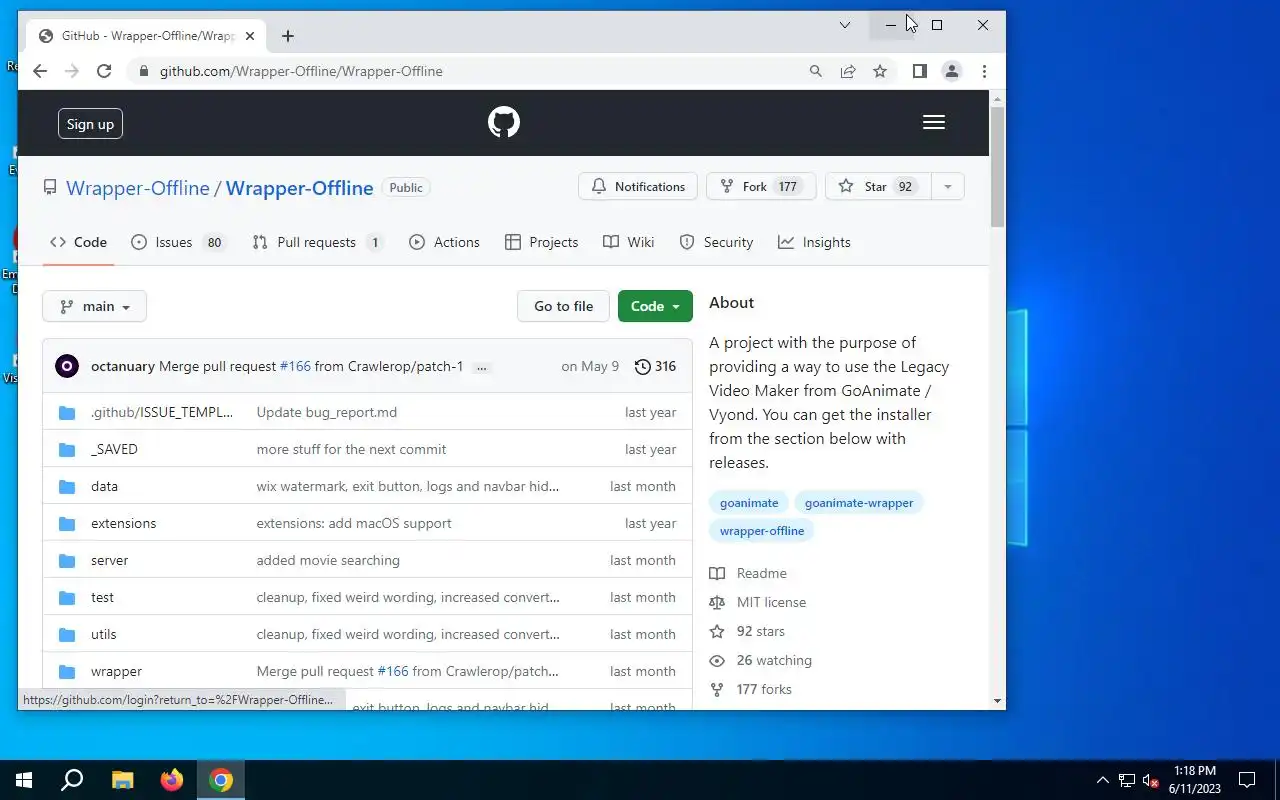Screen dimensions: 1280x800
Task: Open the server folder
Action: (x=109, y=560)
